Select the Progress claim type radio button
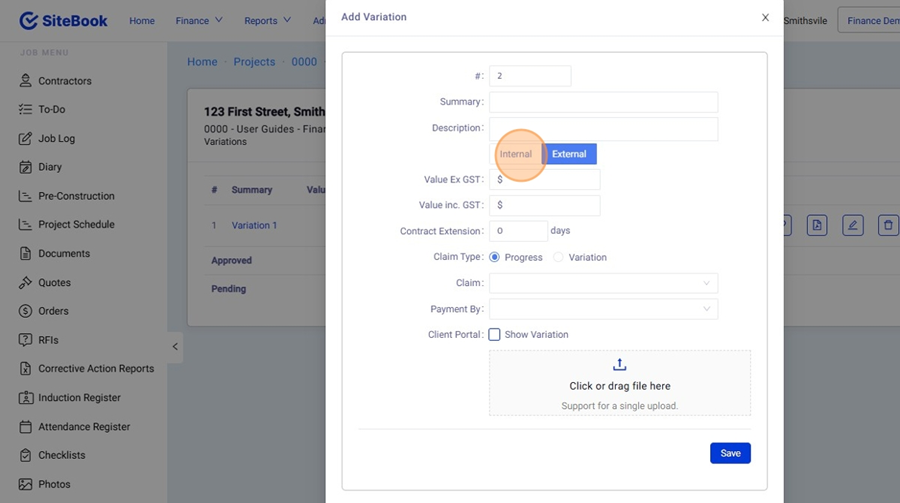The height and width of the screenshot is (503, 900). pos(495,257)
